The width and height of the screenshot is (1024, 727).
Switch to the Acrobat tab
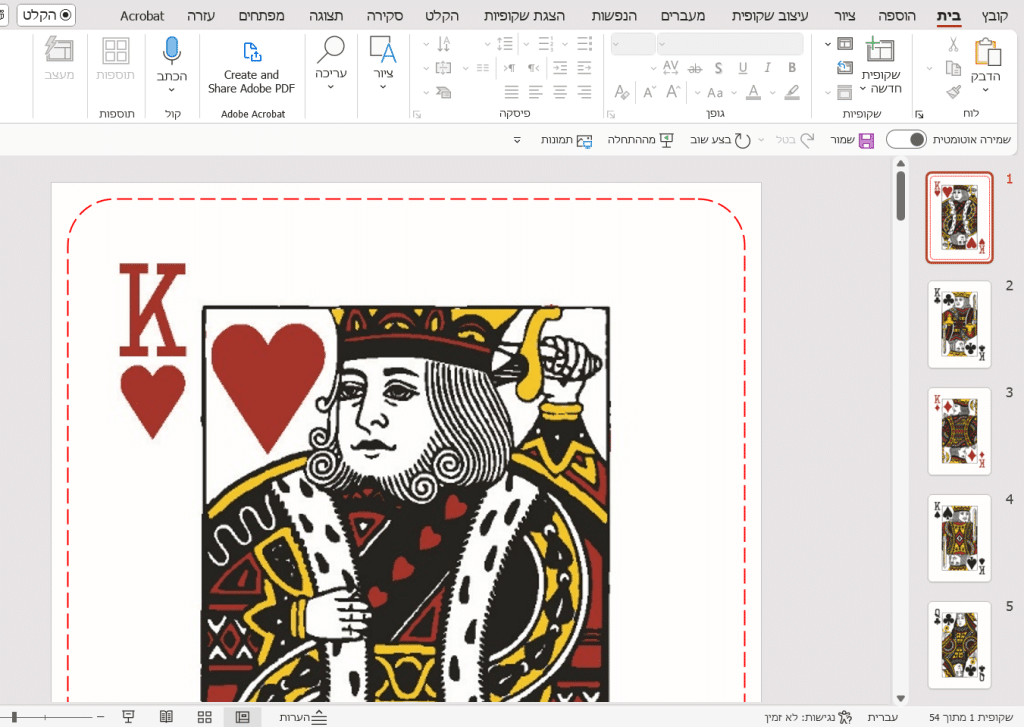[x=142, y=16]
